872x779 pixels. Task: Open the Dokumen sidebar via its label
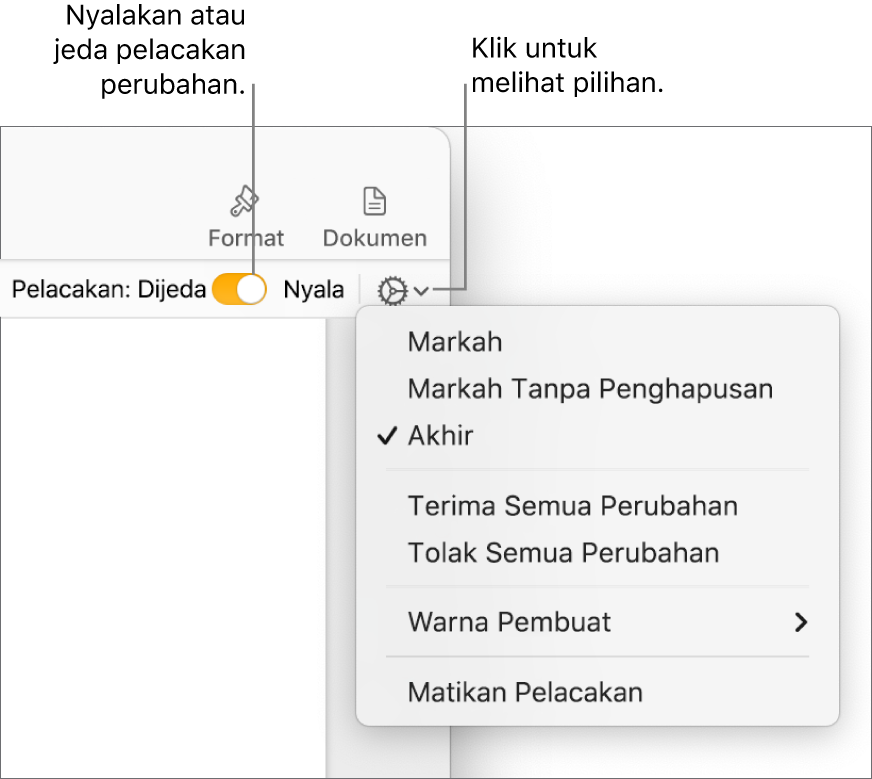(374, 238)
